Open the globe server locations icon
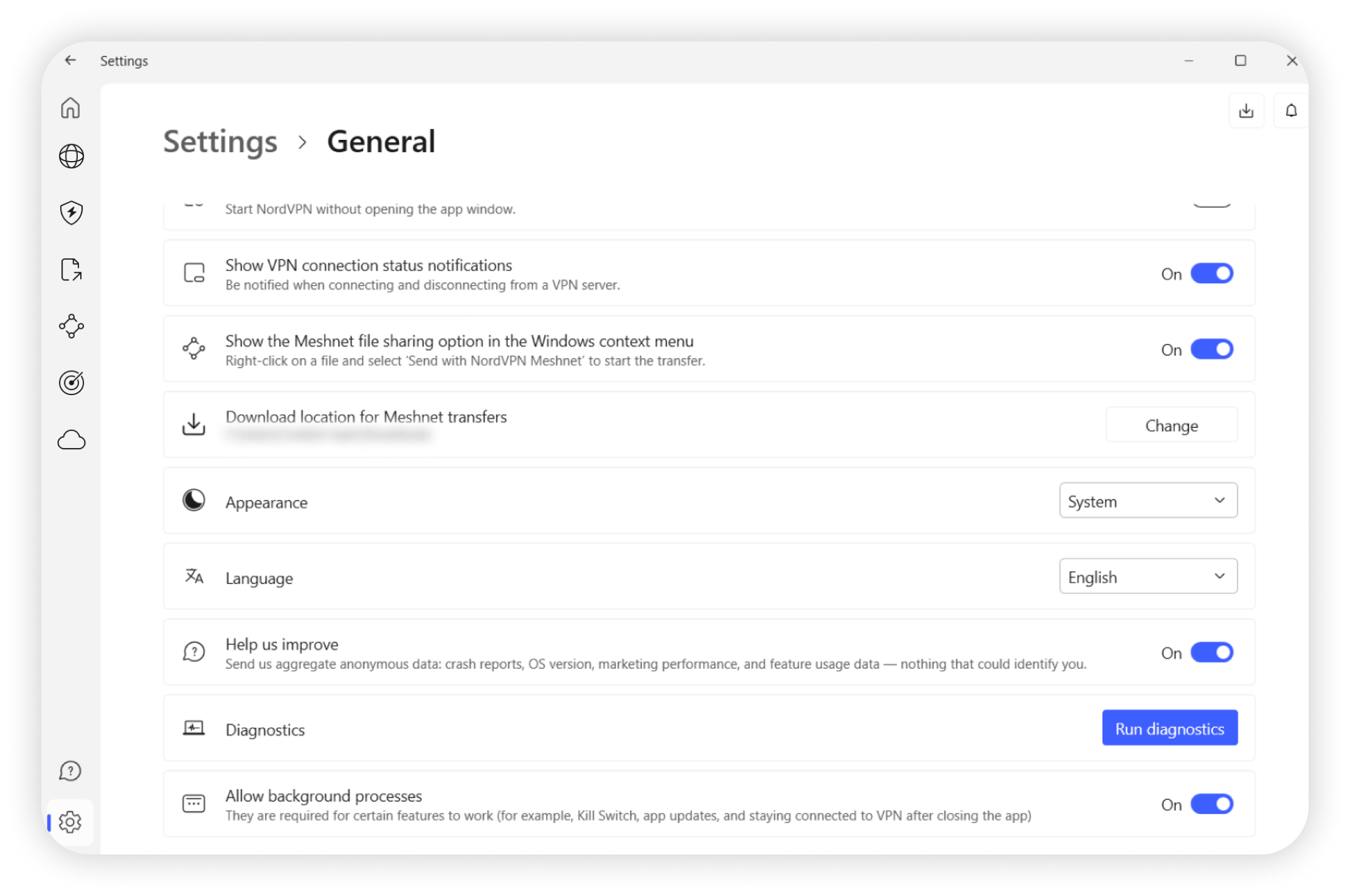The width and height of the screenshot is (1350, 896). point(71,156)
